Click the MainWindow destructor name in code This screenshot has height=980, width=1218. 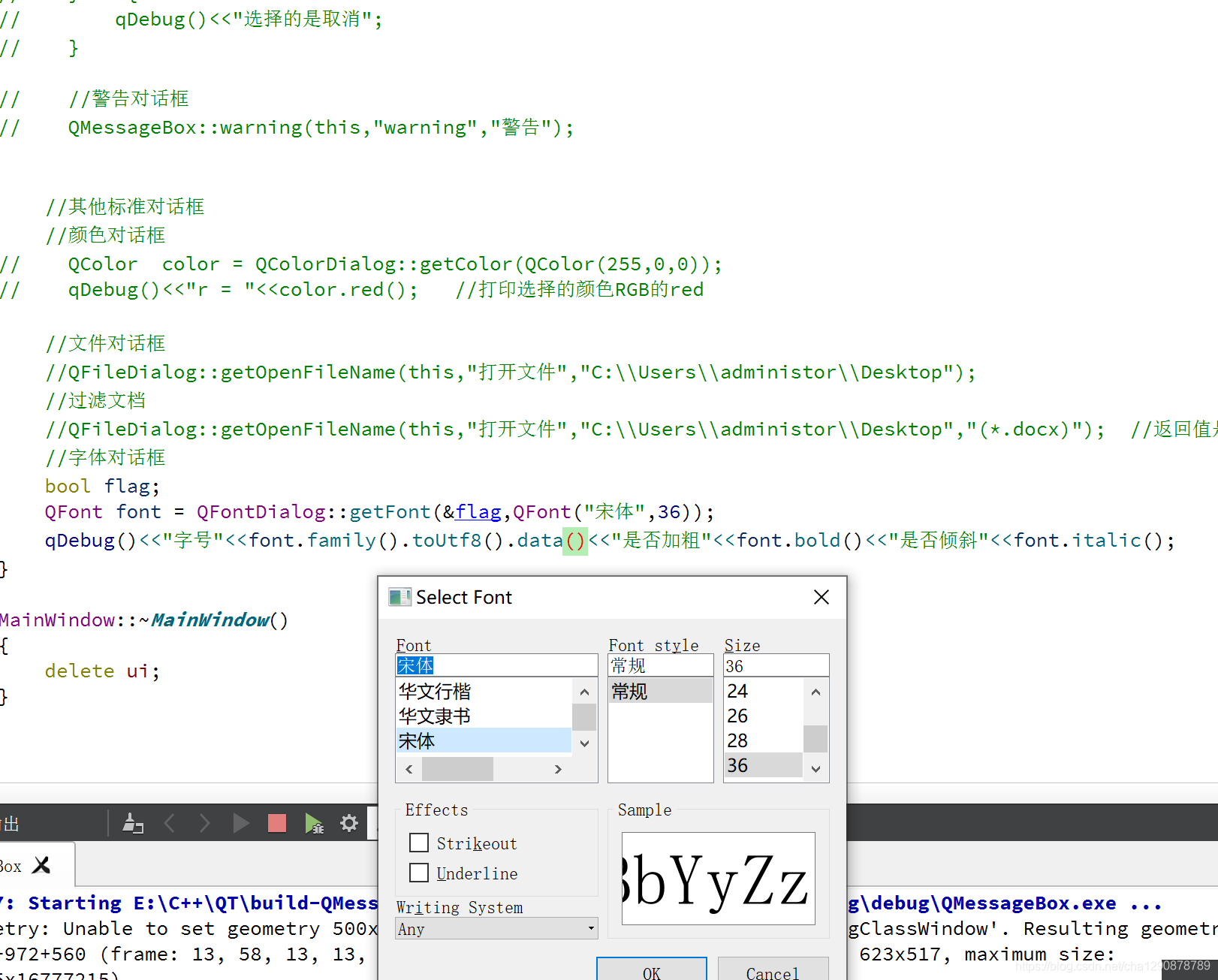click(x=210, y=620)
